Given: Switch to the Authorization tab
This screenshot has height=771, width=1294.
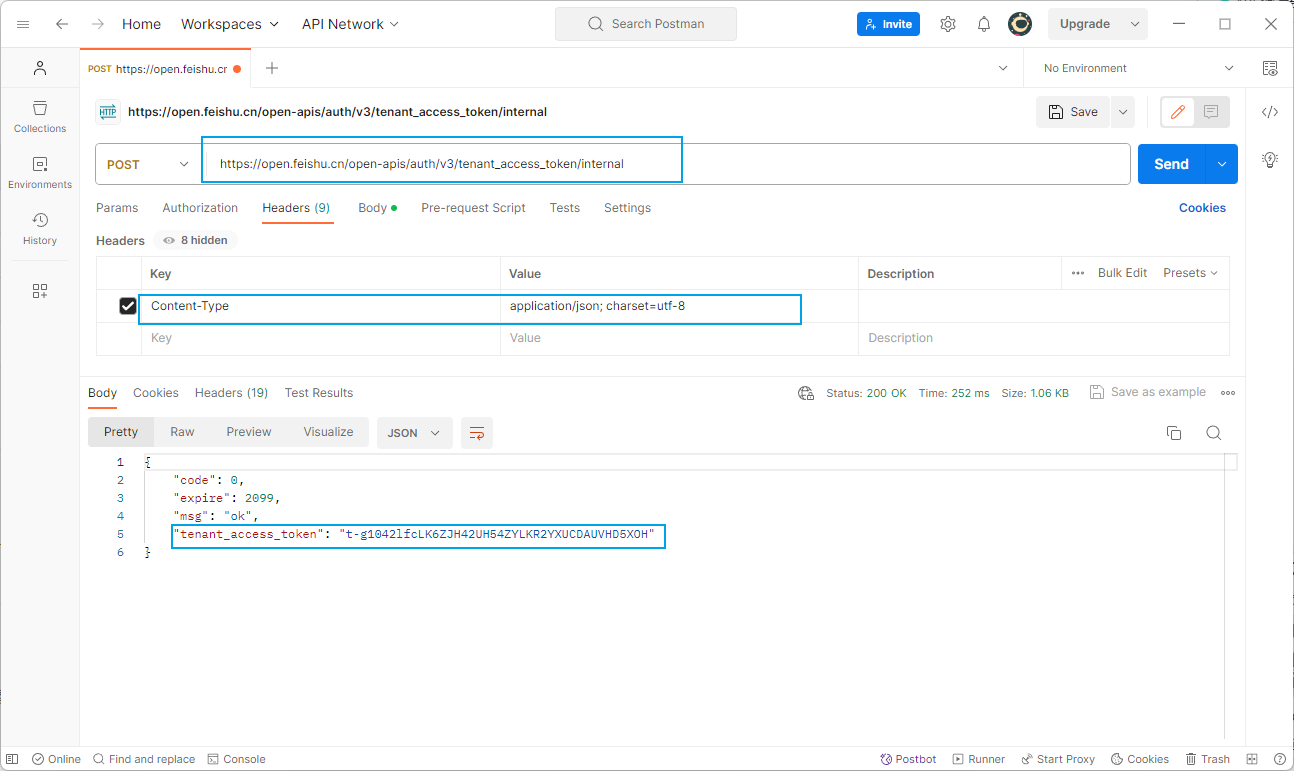Looking at the screenshot, I should coord(200,208).
